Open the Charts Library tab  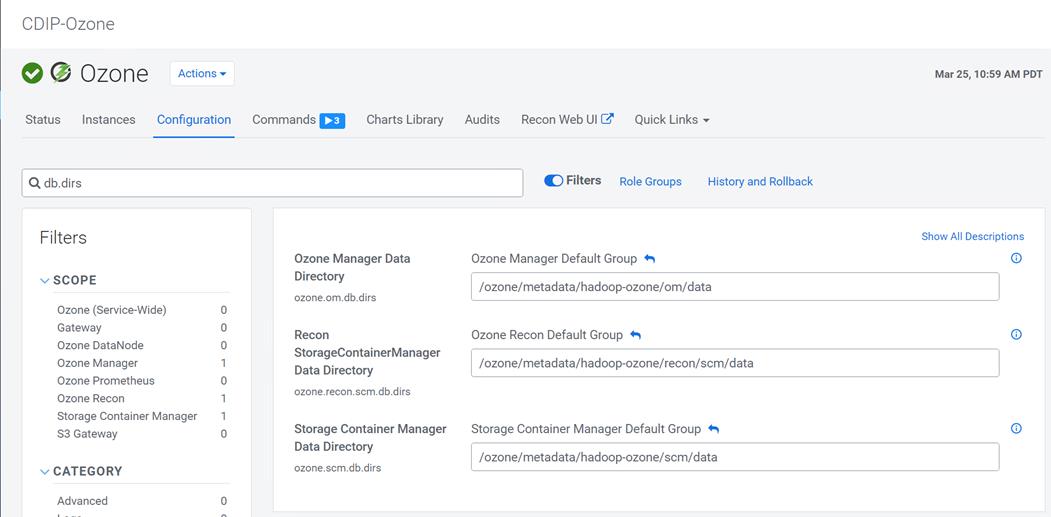404,120
